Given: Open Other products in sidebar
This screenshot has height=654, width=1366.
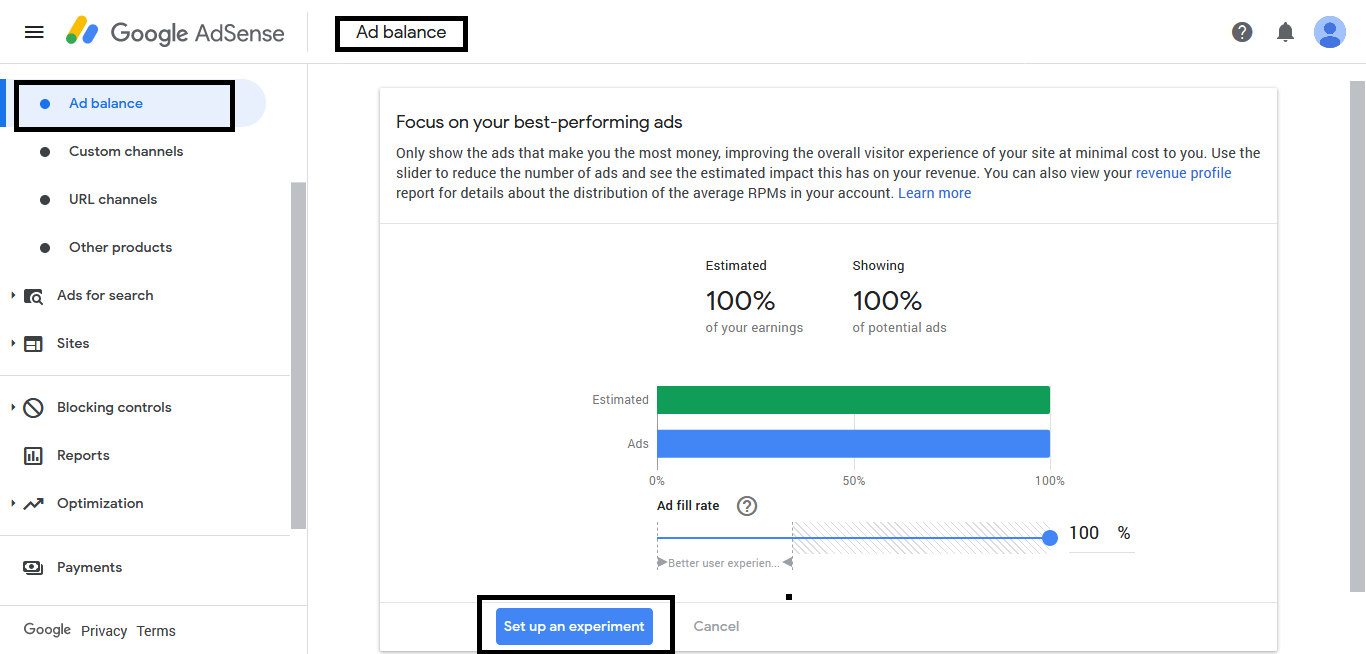Looking at the screenshot, I should pos(120,248).
